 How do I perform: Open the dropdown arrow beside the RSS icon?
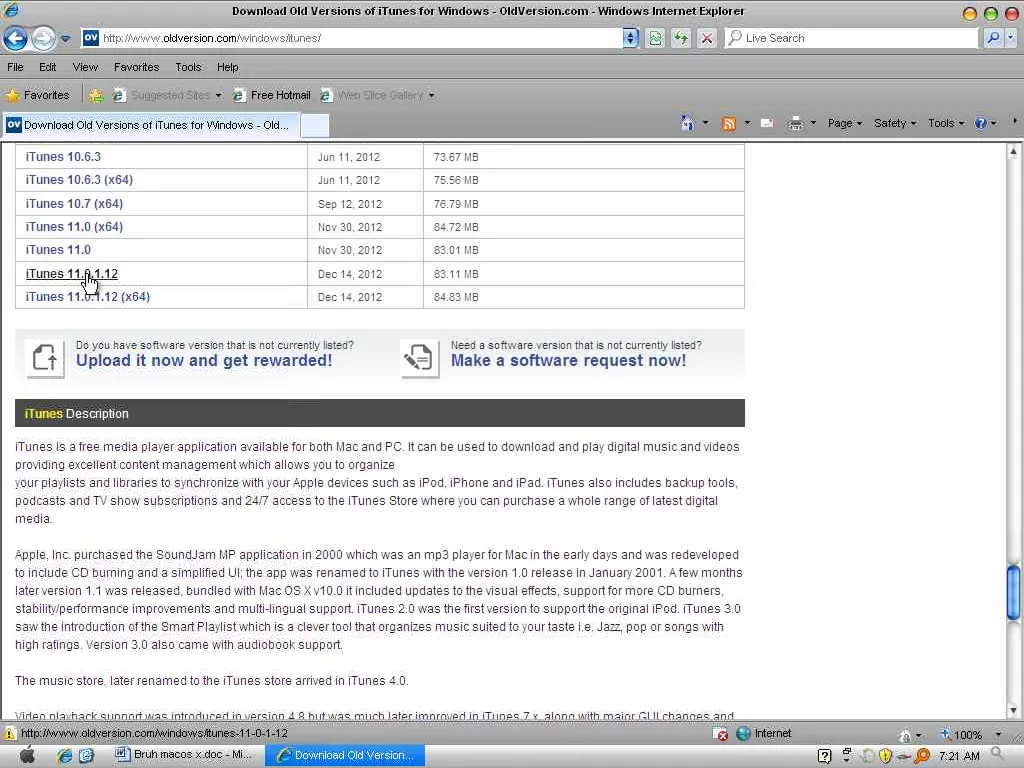tap(747, 123)
